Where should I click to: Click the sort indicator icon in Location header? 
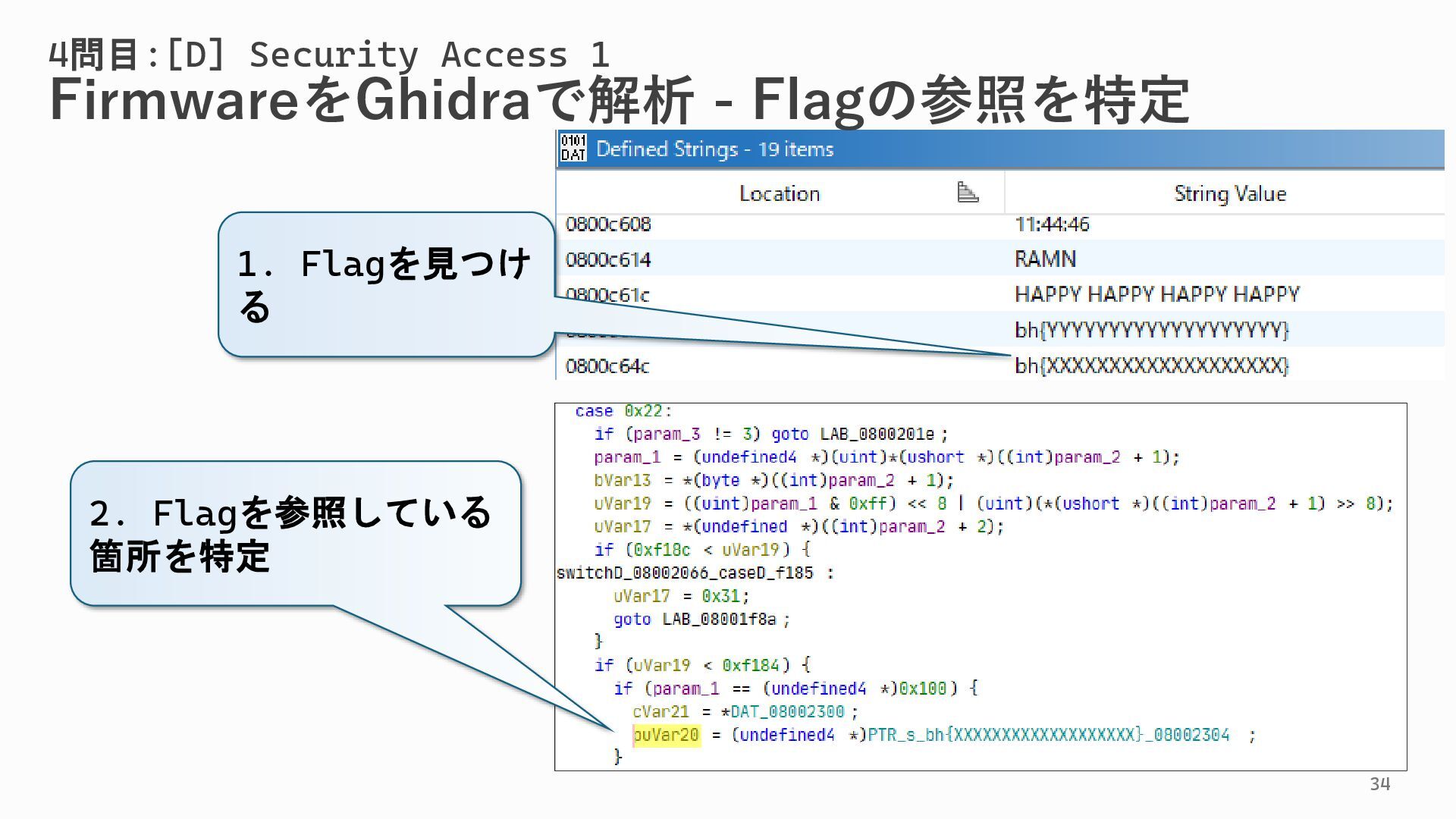click(968, 193)
